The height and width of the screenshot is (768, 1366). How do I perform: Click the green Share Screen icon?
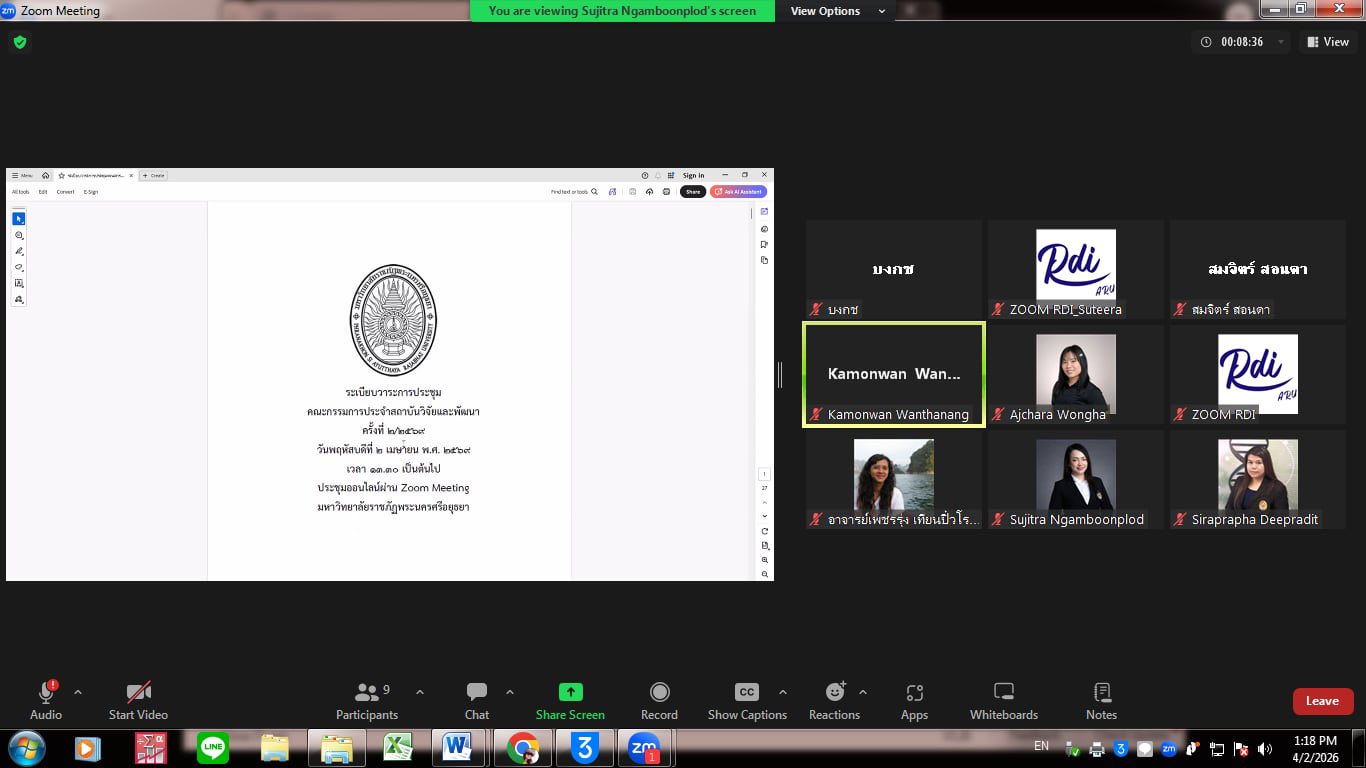click(x=570, y=692)
